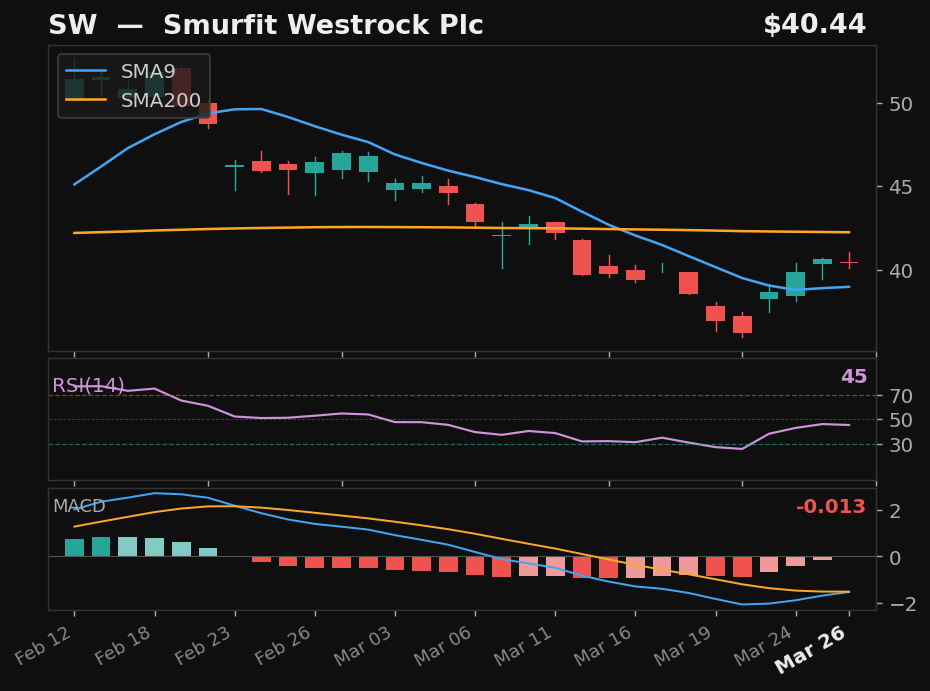Select the blue SMA9 line swatch in legend
Image resolution: width=930 pixels, height=691 pixels.
tap(85, 71)
